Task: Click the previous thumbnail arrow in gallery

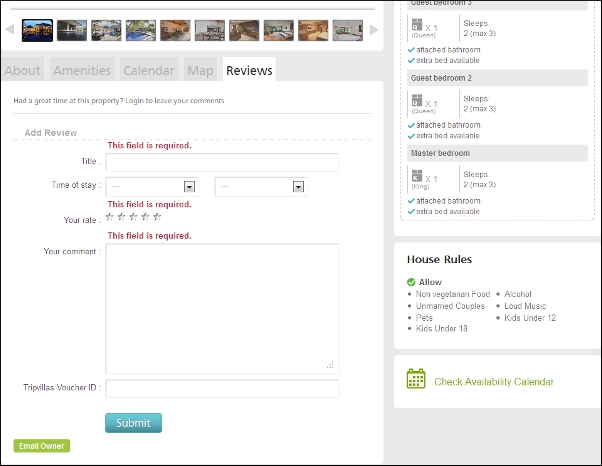Action: (10, 30)
